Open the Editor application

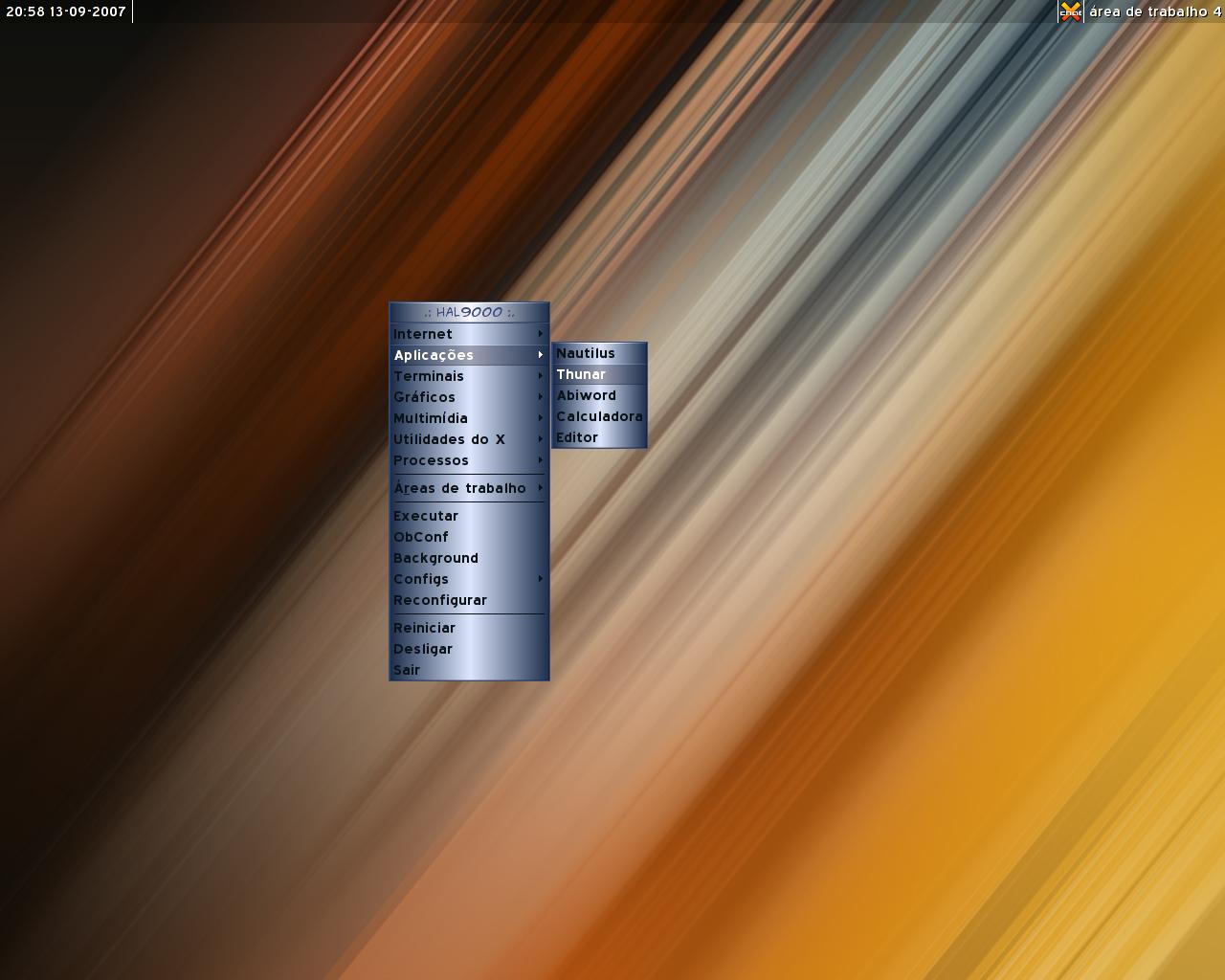click(599, 437)
